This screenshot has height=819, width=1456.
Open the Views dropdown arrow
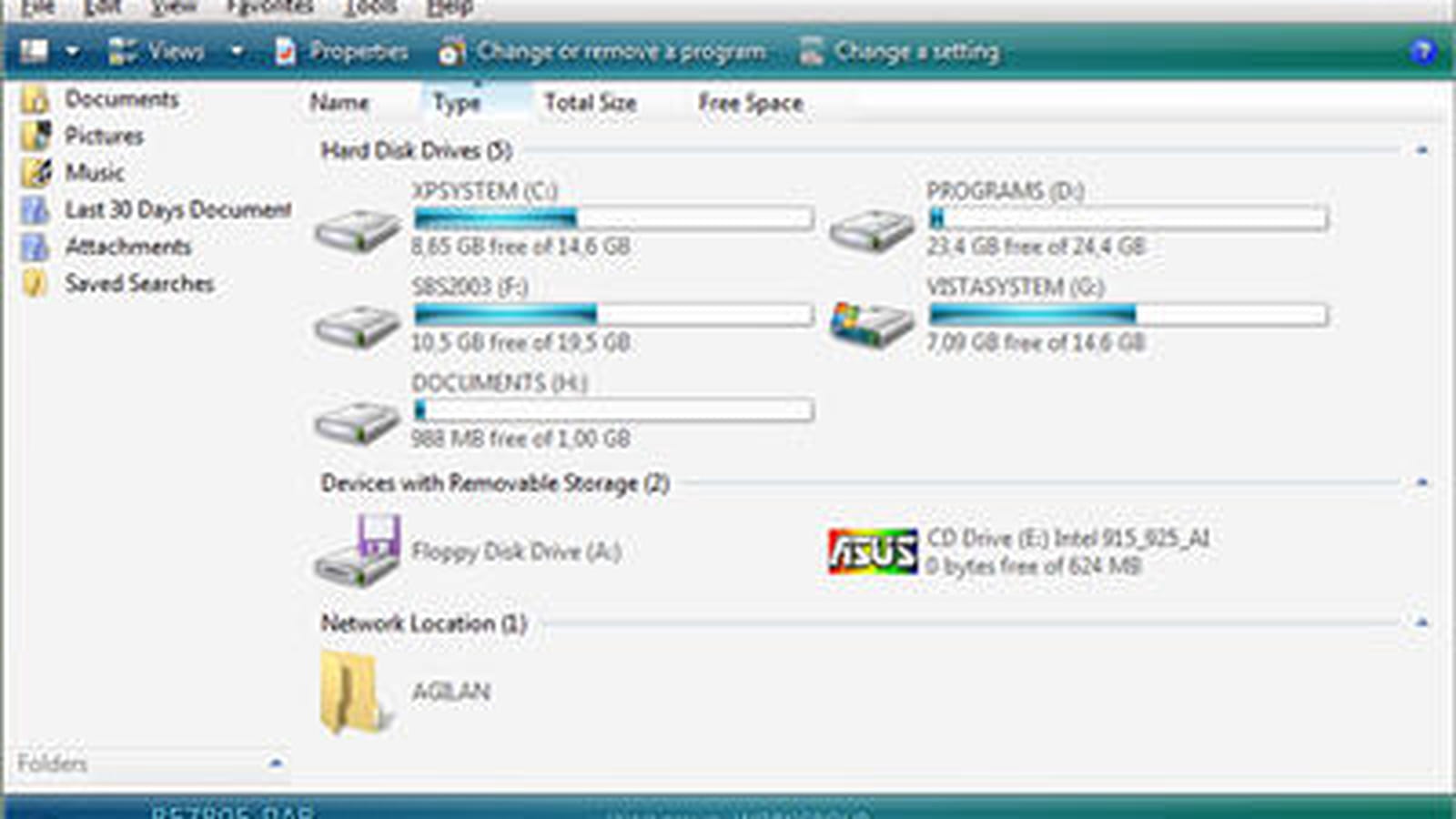(237, 52)
